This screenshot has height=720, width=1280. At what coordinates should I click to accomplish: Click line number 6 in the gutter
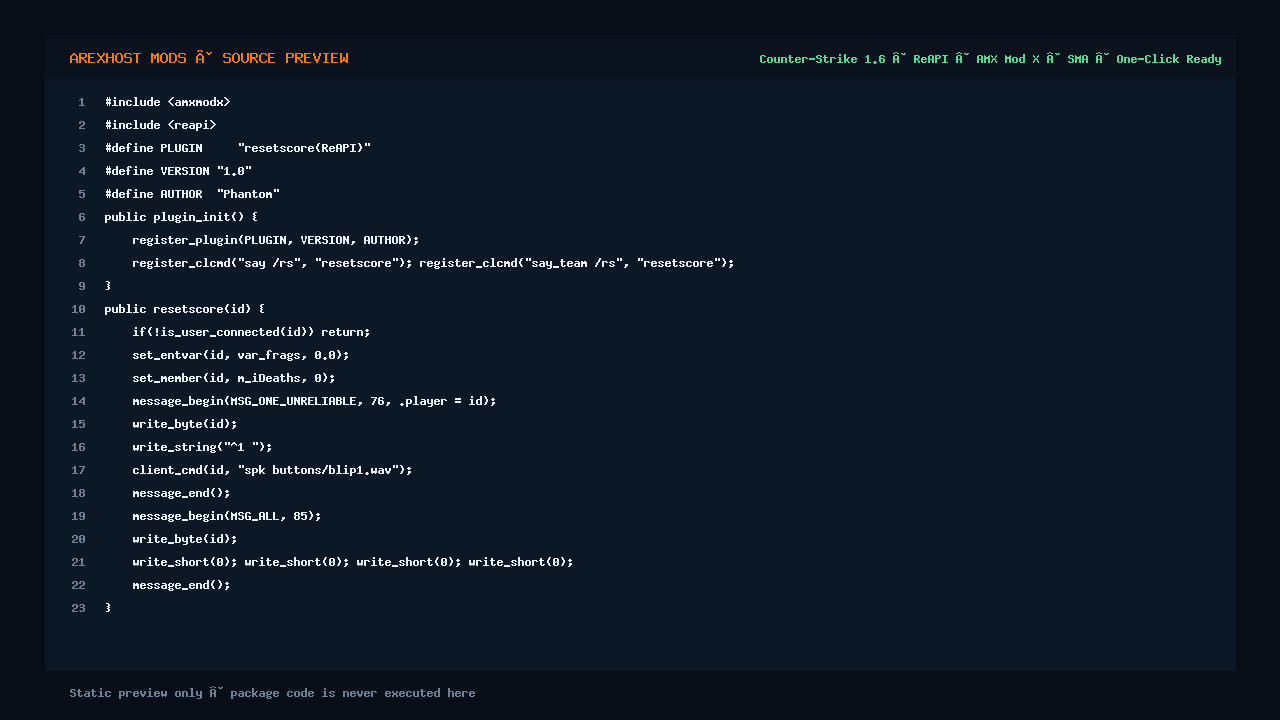pos(82,217)
